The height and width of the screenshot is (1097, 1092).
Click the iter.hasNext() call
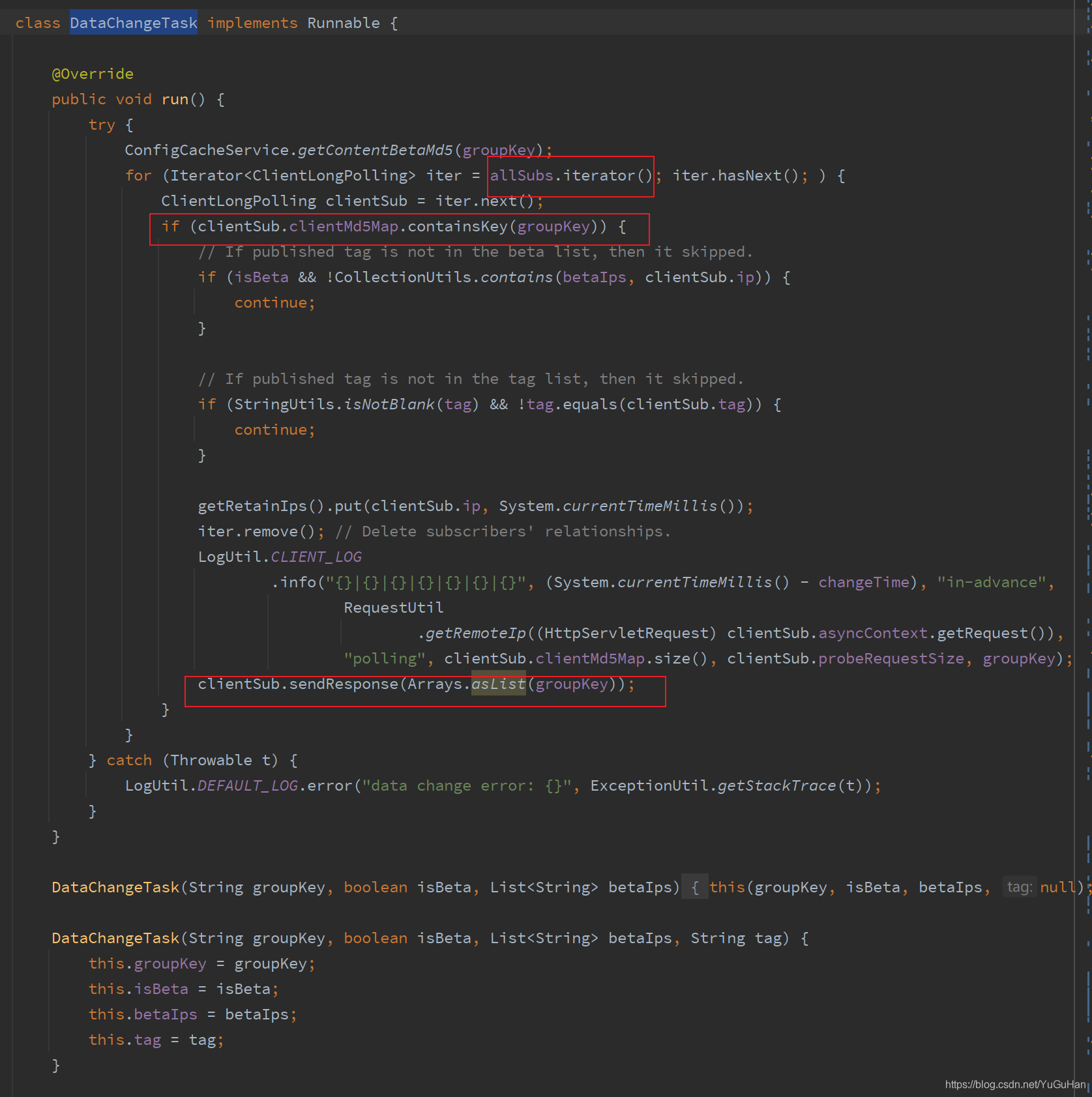pos(735,175)
